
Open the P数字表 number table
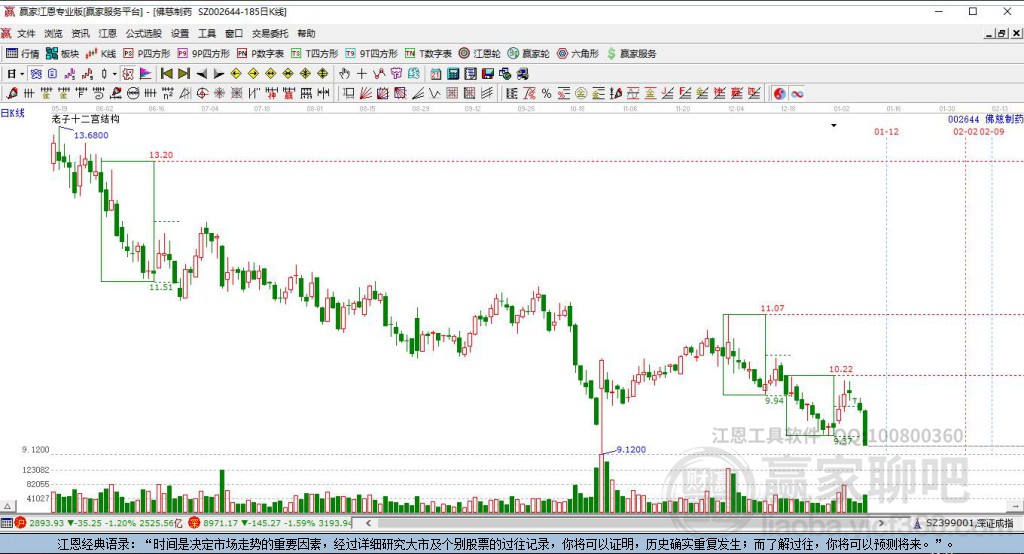coord(261,54)
